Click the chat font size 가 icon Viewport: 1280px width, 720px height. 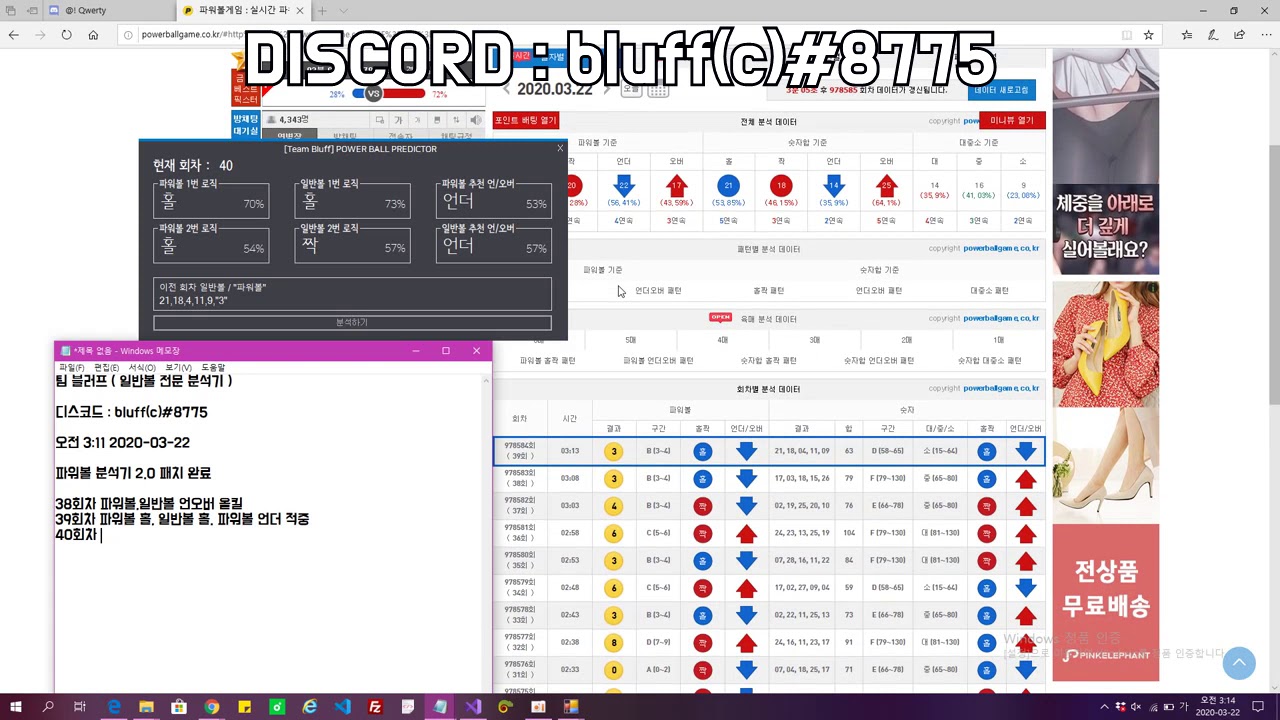coord(398,120)
